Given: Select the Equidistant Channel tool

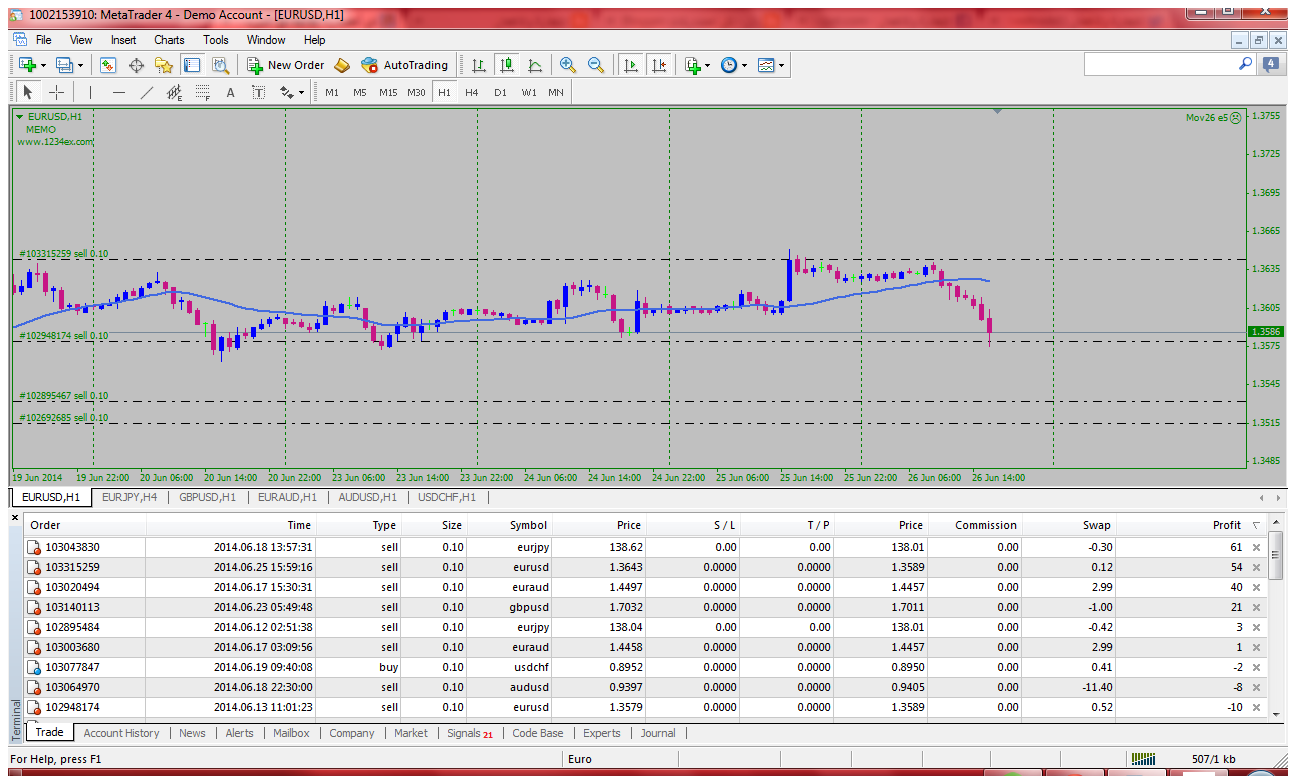Looking at the screenshot, I should point(175,92).
